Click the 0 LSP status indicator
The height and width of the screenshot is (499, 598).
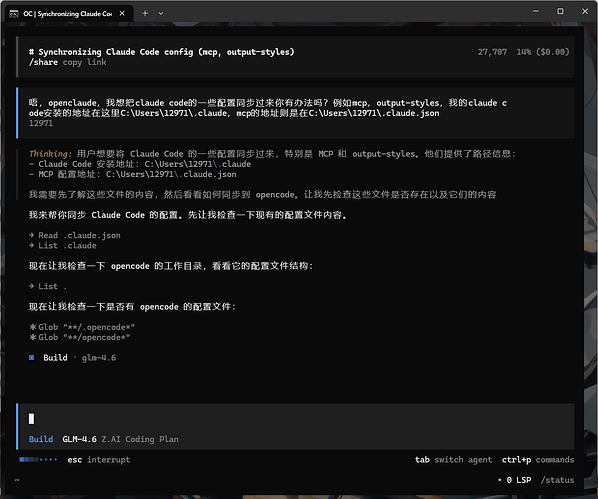(x=519, y=480)
